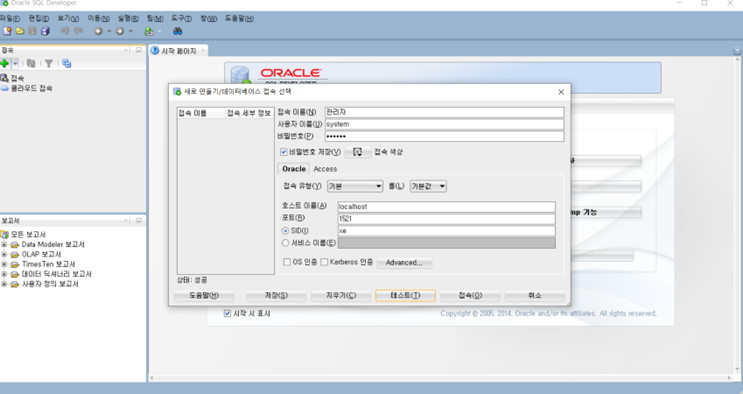This screenshot has width=743, height=394.
Task: Click the Open folder toolbar icon
Action: click(20, 31)
